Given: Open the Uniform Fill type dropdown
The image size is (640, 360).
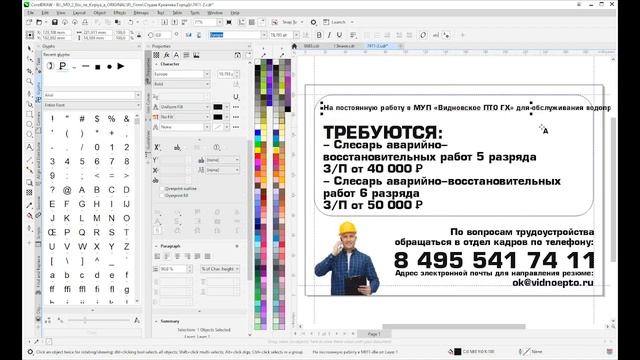Looking at the screenshot, I should 185,107.
